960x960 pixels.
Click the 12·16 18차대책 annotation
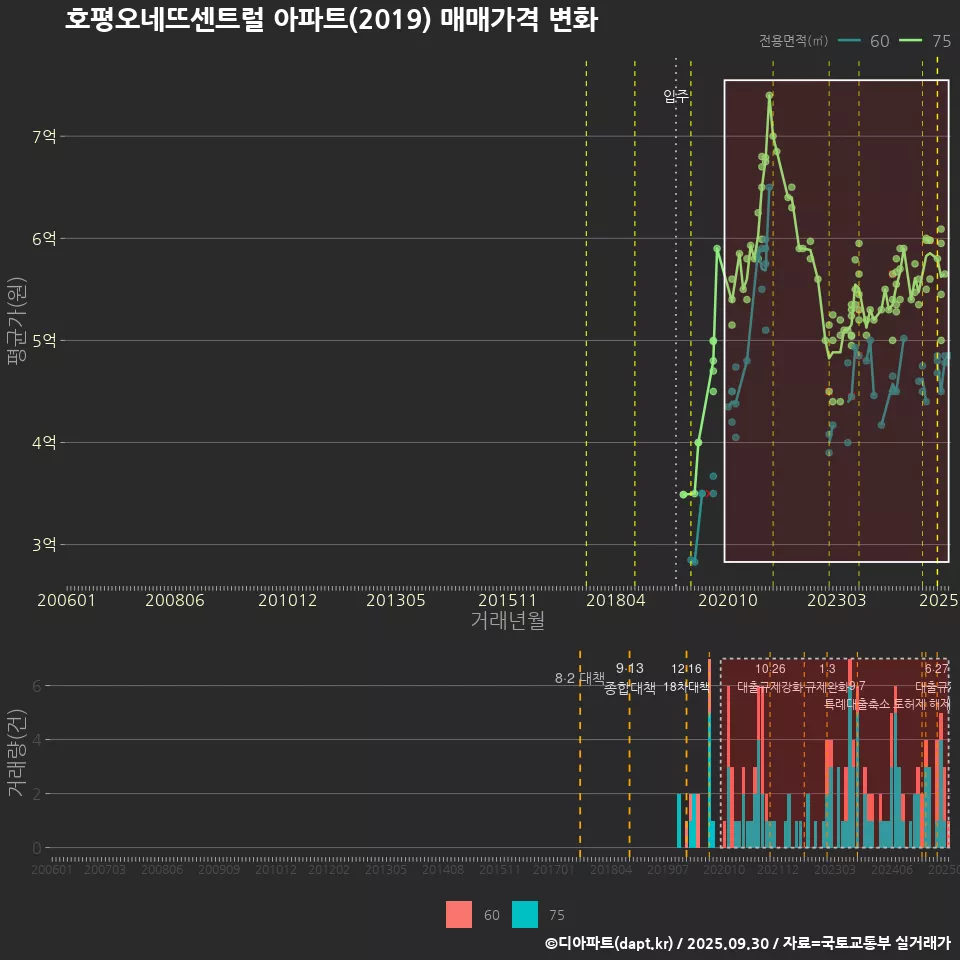click(x=686, y=678)
